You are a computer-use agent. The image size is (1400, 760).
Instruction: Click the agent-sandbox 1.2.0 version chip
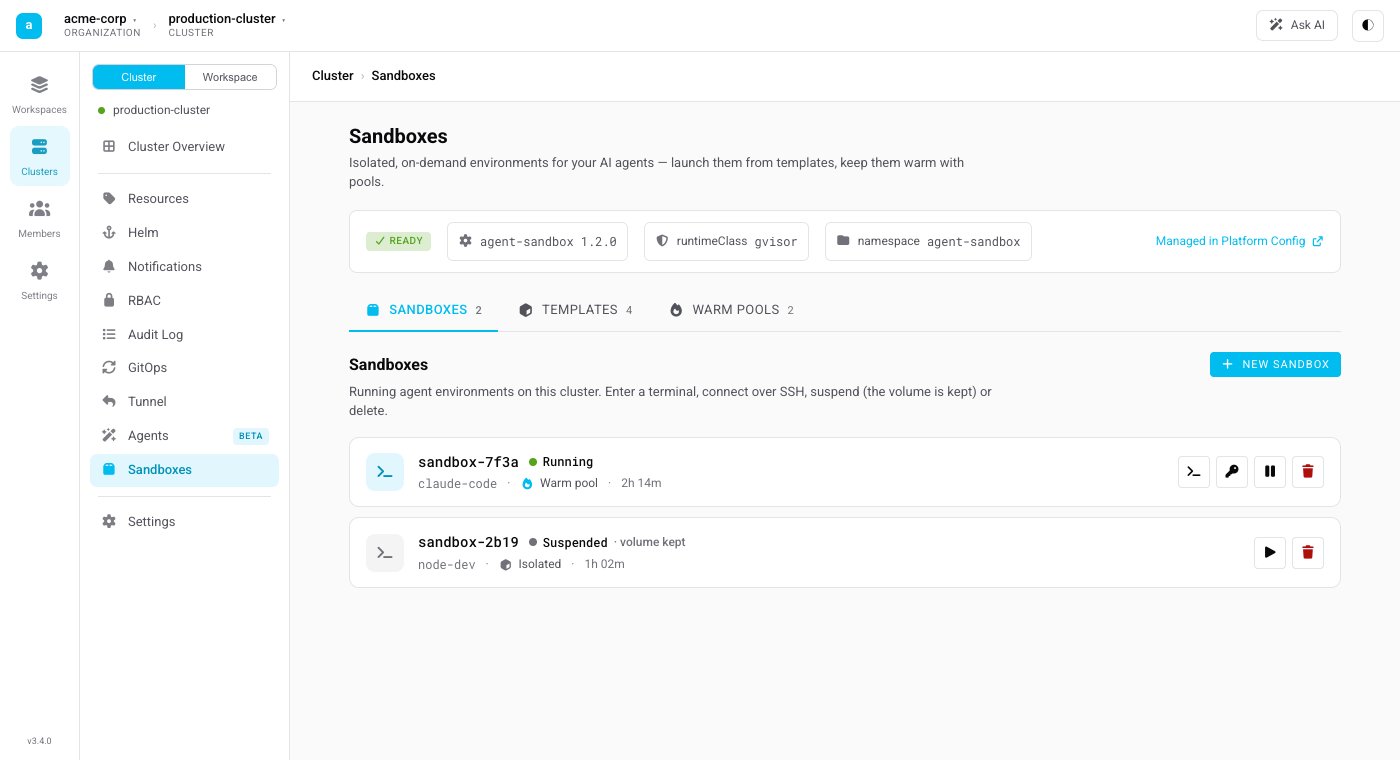pos(537,241)
